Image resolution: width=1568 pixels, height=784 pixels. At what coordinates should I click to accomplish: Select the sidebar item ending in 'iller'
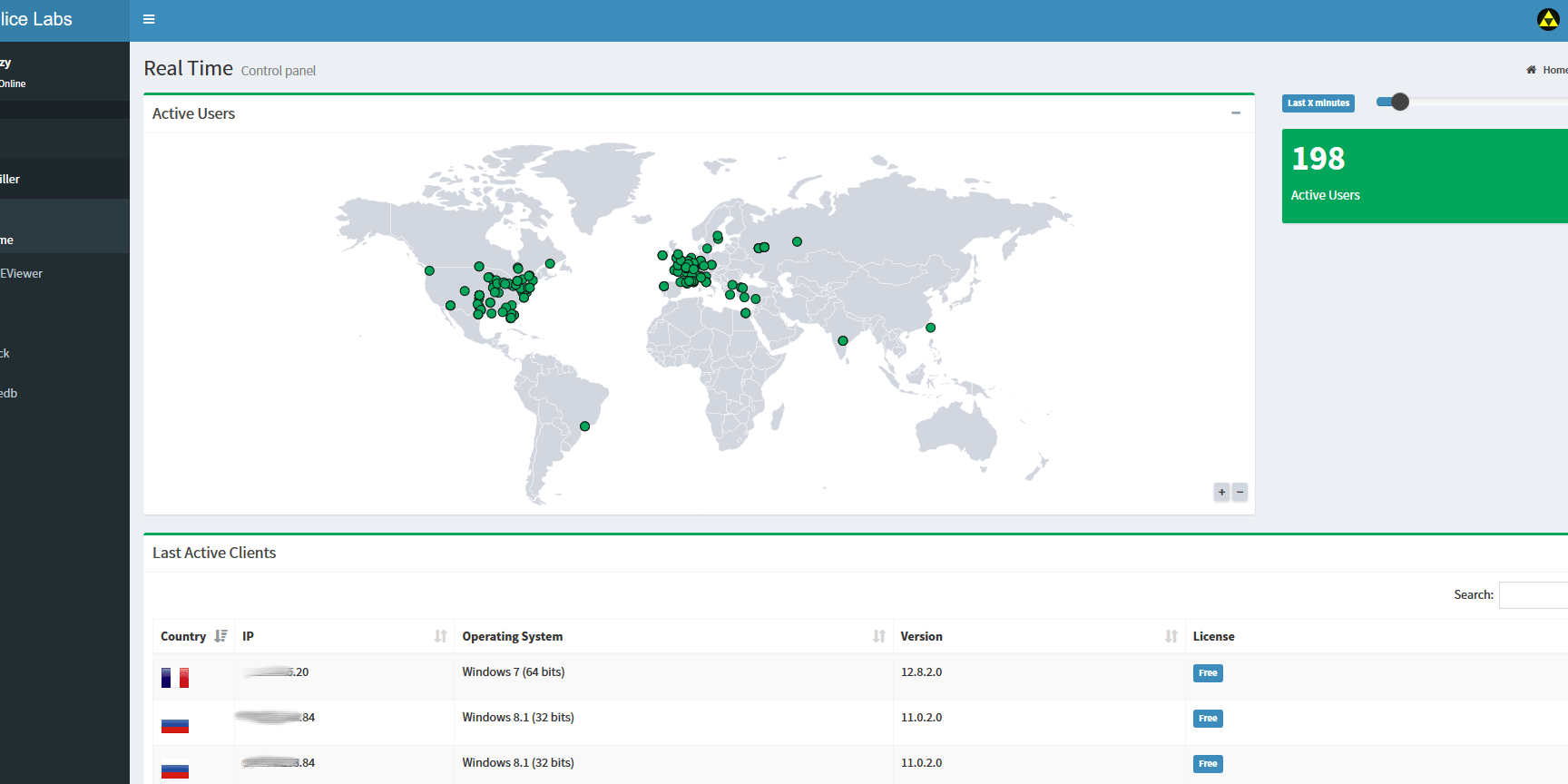click(x=11, y=179)
